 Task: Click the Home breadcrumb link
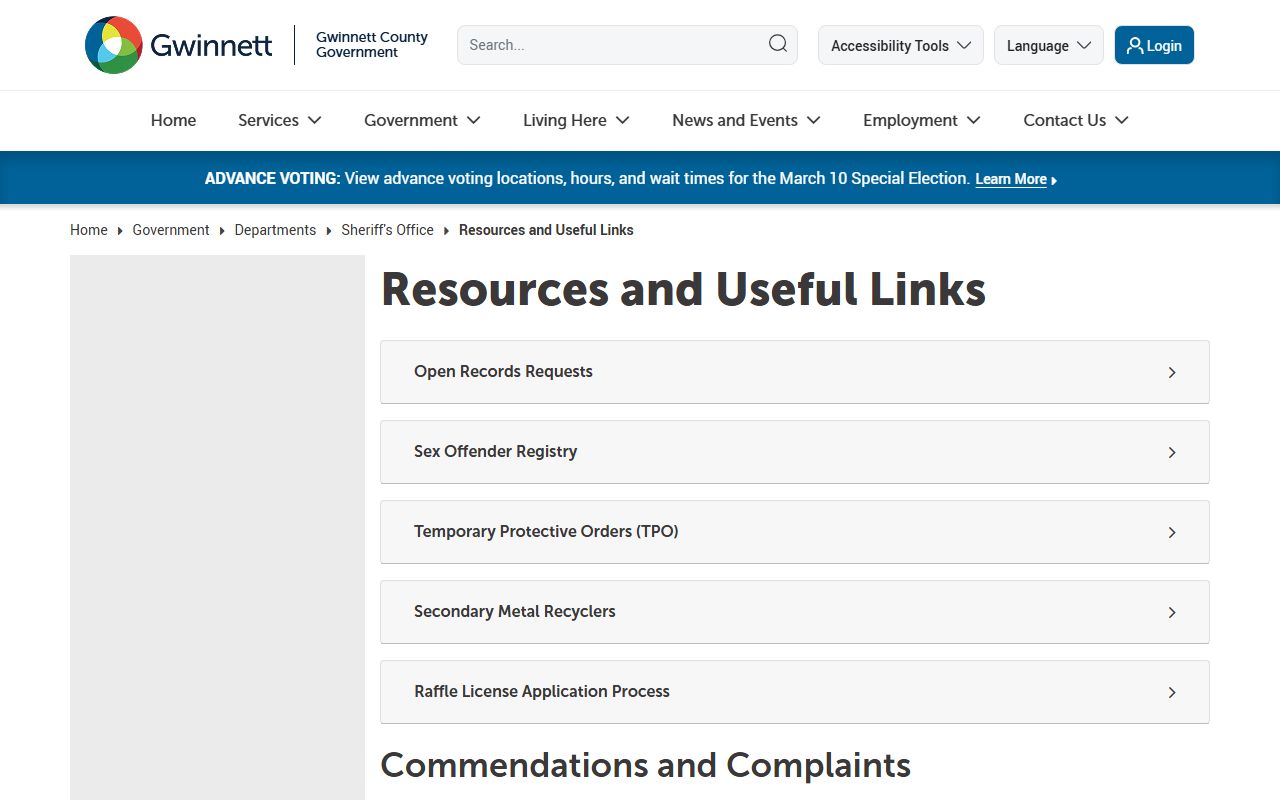[x=89, y=230]
